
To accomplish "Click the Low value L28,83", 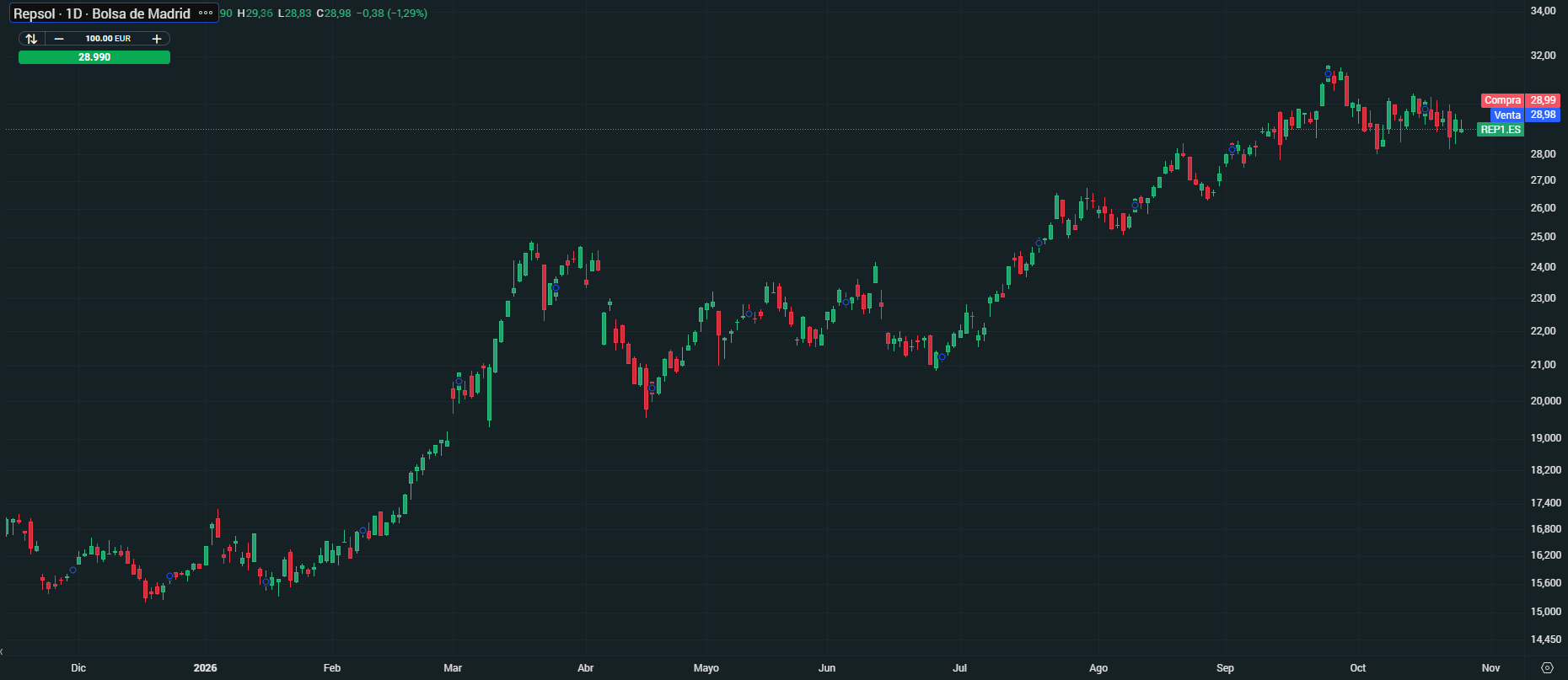I will pyautogui.click(x=294, y=13).
